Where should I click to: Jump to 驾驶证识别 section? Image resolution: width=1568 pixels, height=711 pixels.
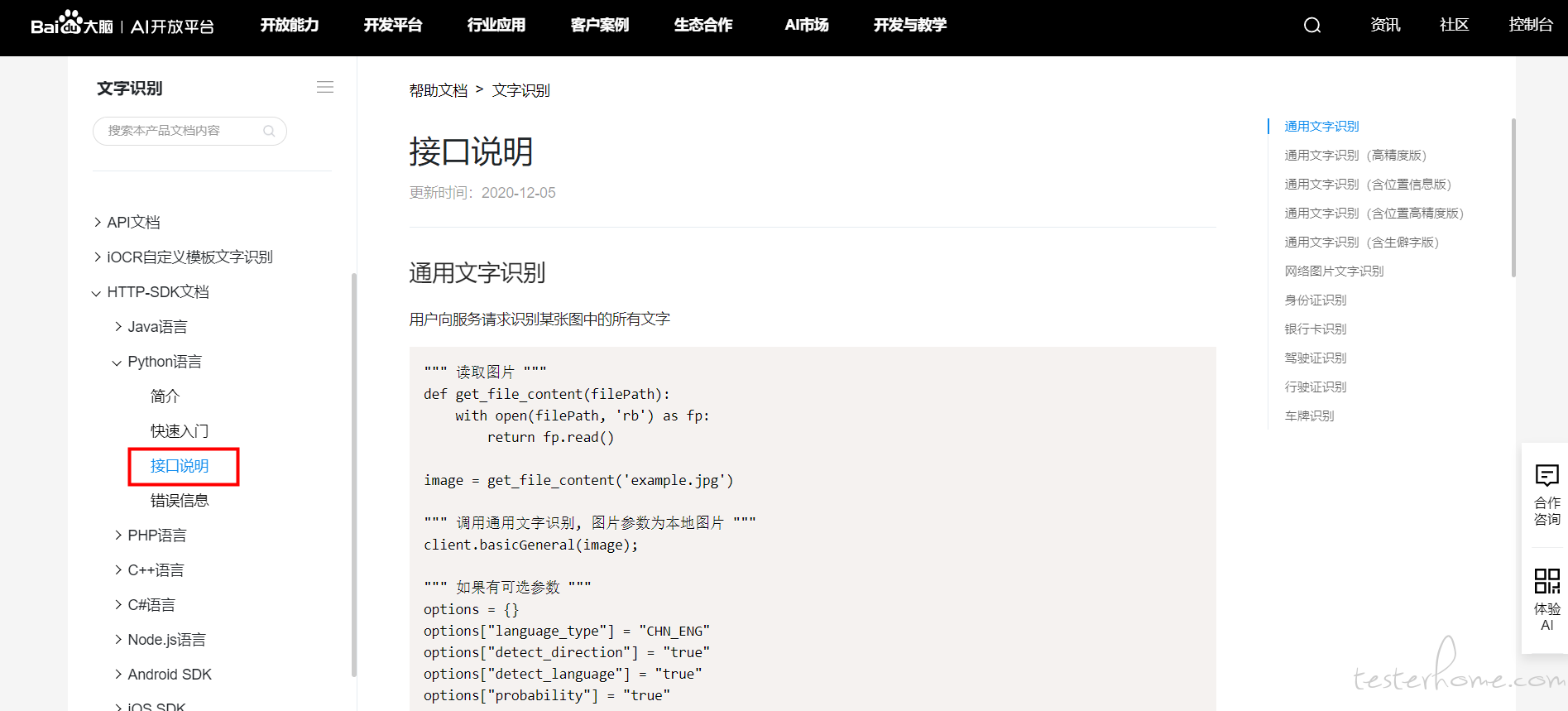point(1316,358)
